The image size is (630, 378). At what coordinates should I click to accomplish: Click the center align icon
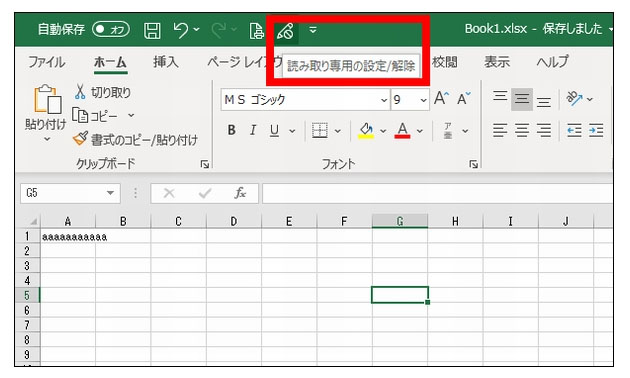point(522,131)
